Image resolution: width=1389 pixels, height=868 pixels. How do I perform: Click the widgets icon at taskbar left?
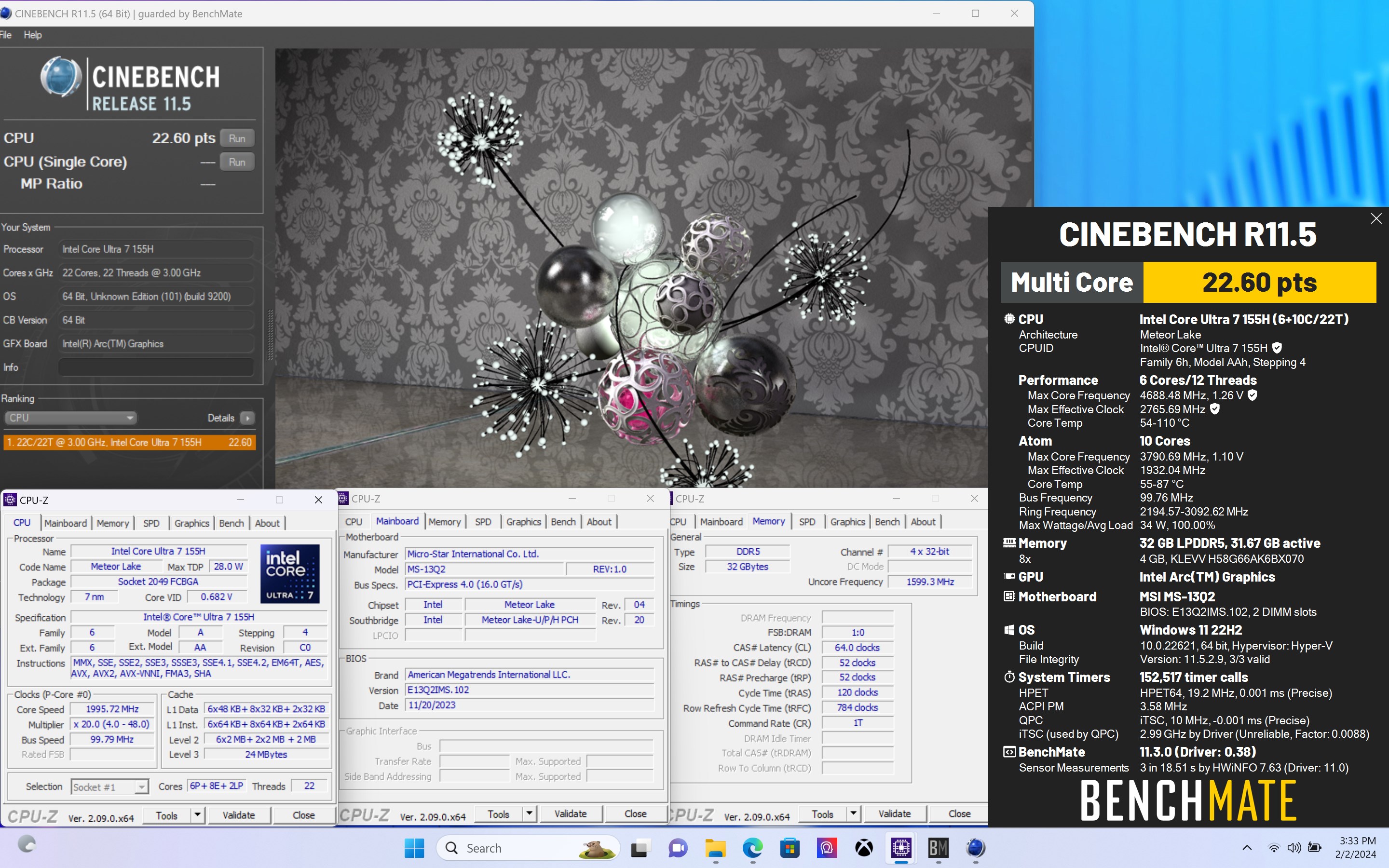[x=27, y=844]
